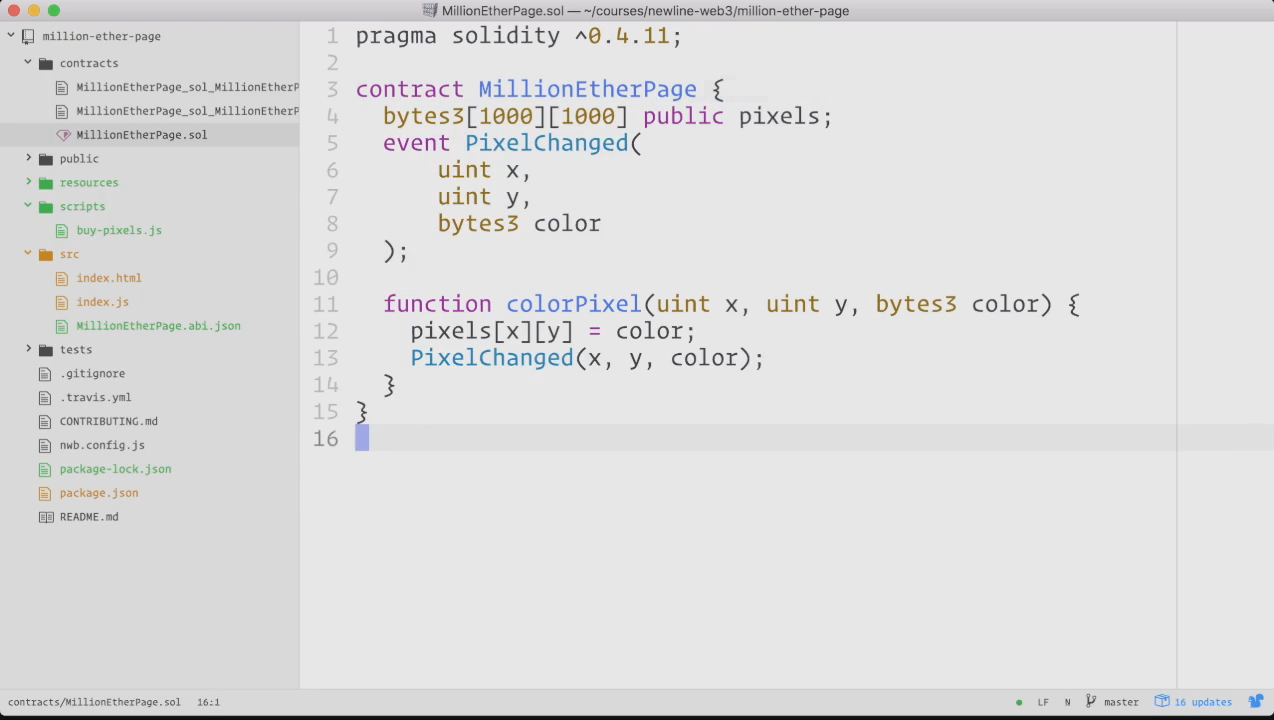Change the LF line ending setting

[x=1043, y=702]
